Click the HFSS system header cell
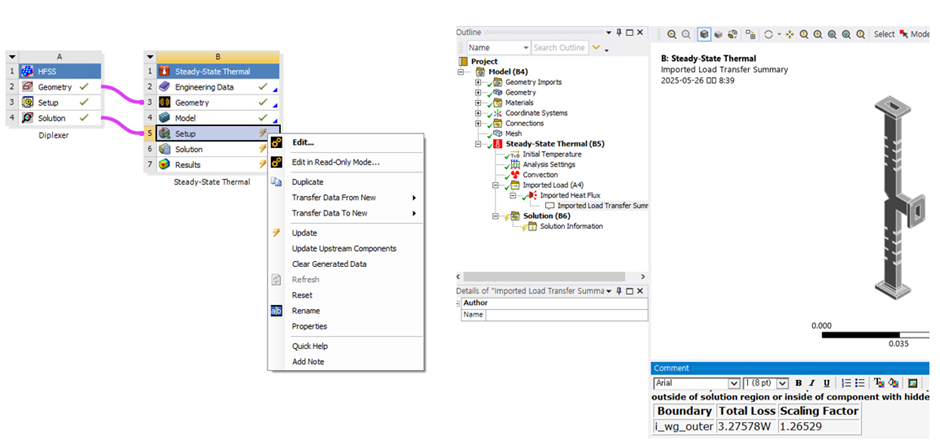This screenshot has width=940, height=445. 59,71
